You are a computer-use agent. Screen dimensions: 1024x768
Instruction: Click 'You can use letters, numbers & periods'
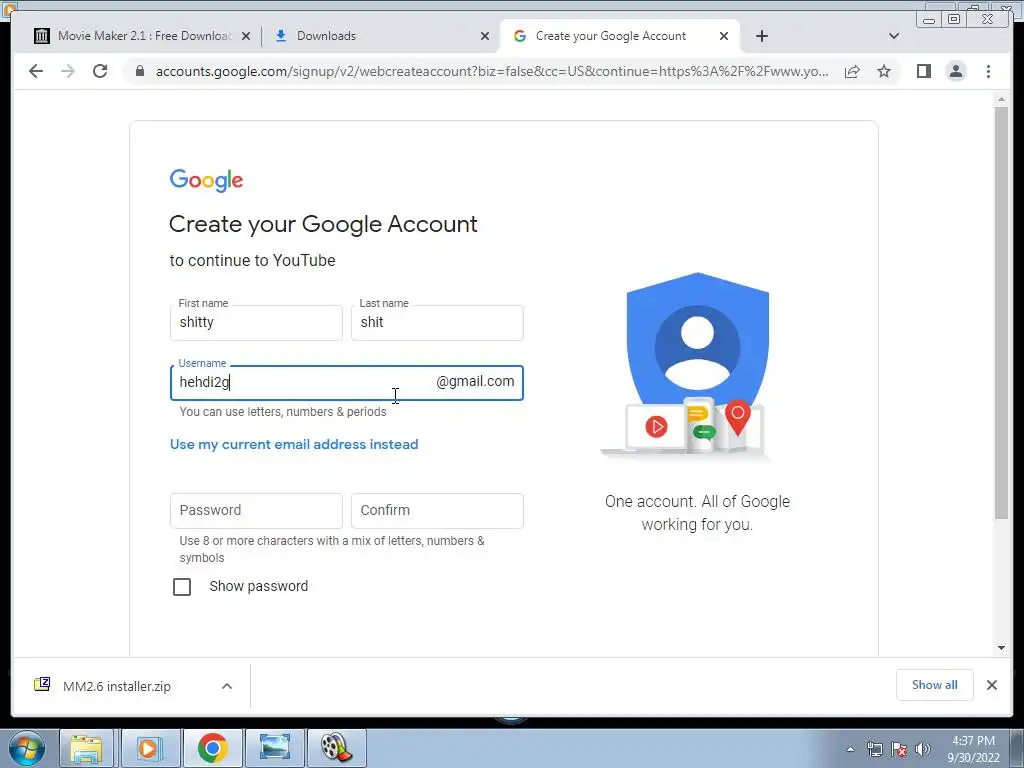point(283,412)
